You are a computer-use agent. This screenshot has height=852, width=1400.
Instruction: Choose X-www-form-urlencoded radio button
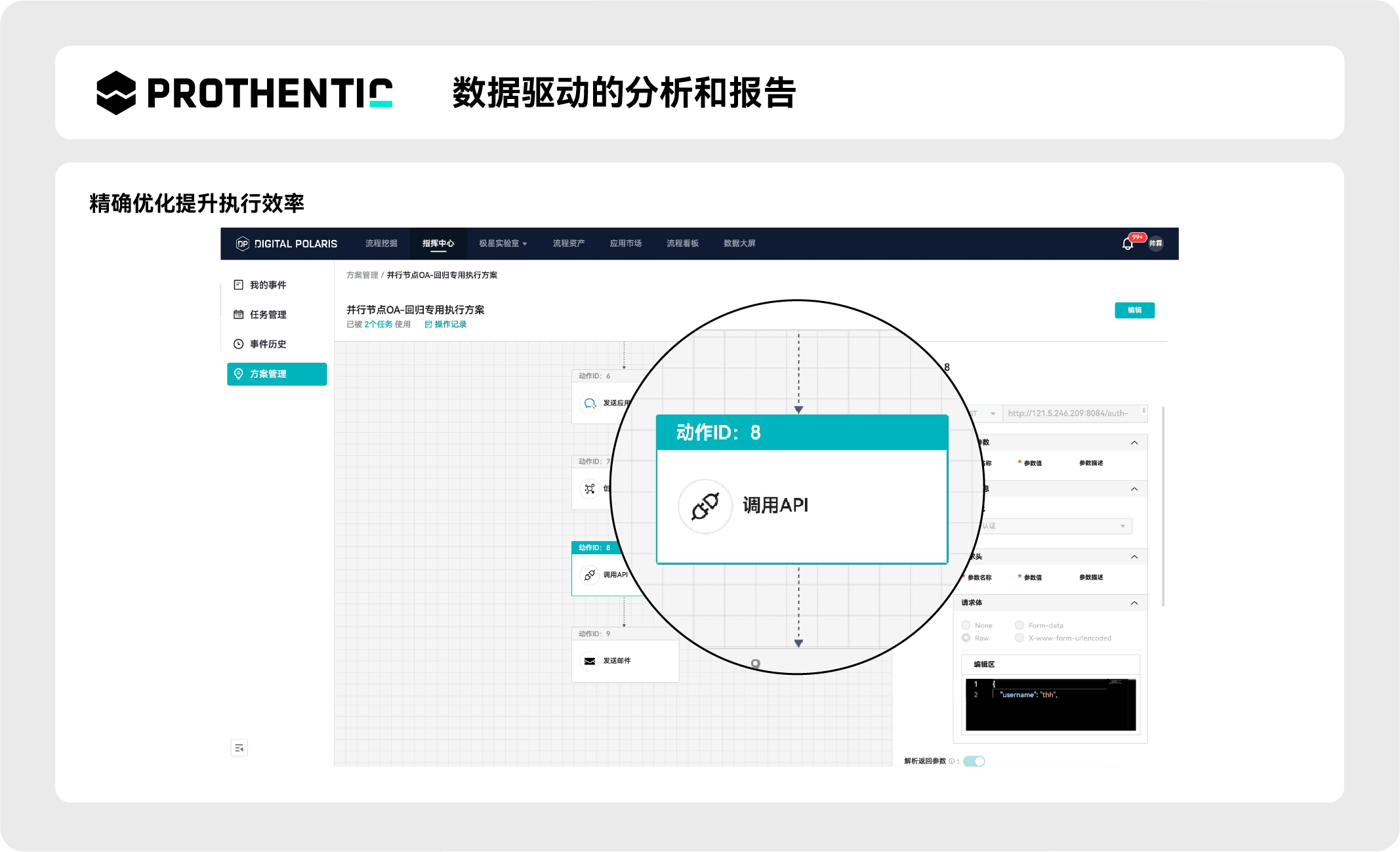(x=1019, y=638)
